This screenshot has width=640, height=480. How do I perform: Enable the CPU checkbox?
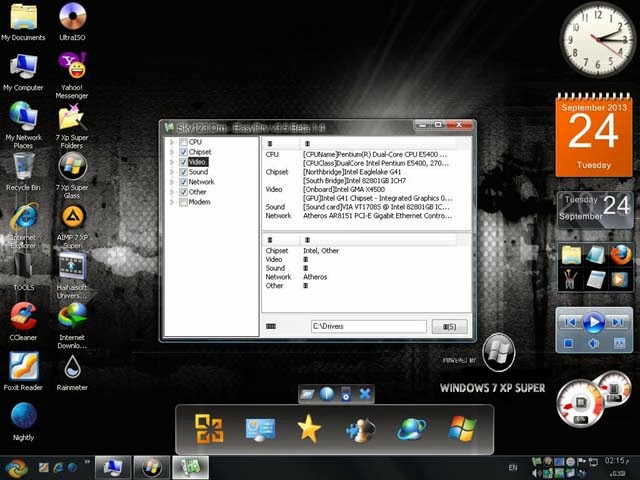coord(183,142)
